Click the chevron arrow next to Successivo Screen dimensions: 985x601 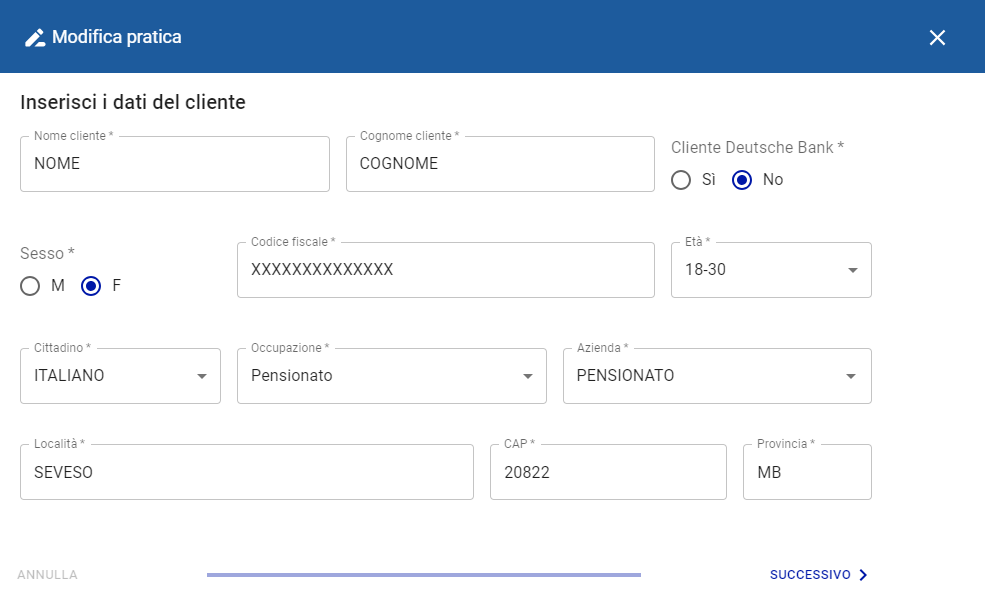click(864, 575)
